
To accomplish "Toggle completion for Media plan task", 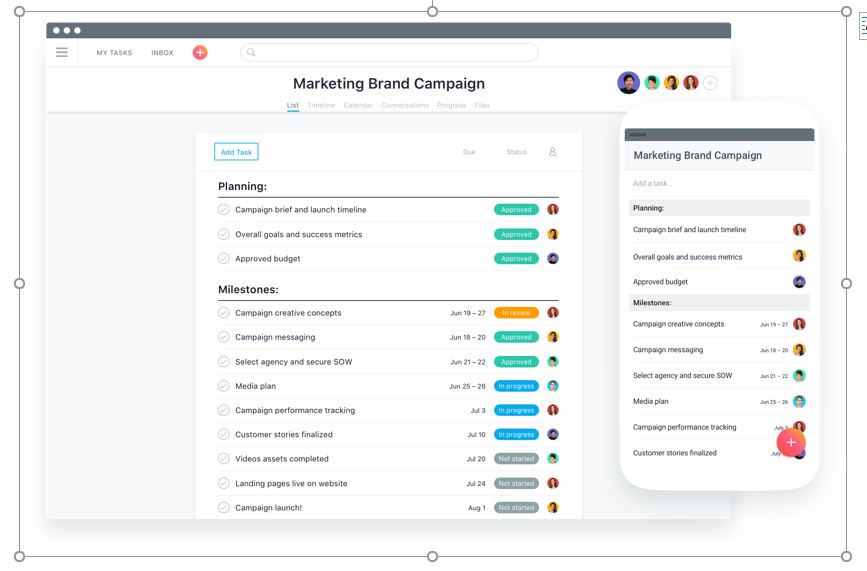I will click(x=224, y=386).
